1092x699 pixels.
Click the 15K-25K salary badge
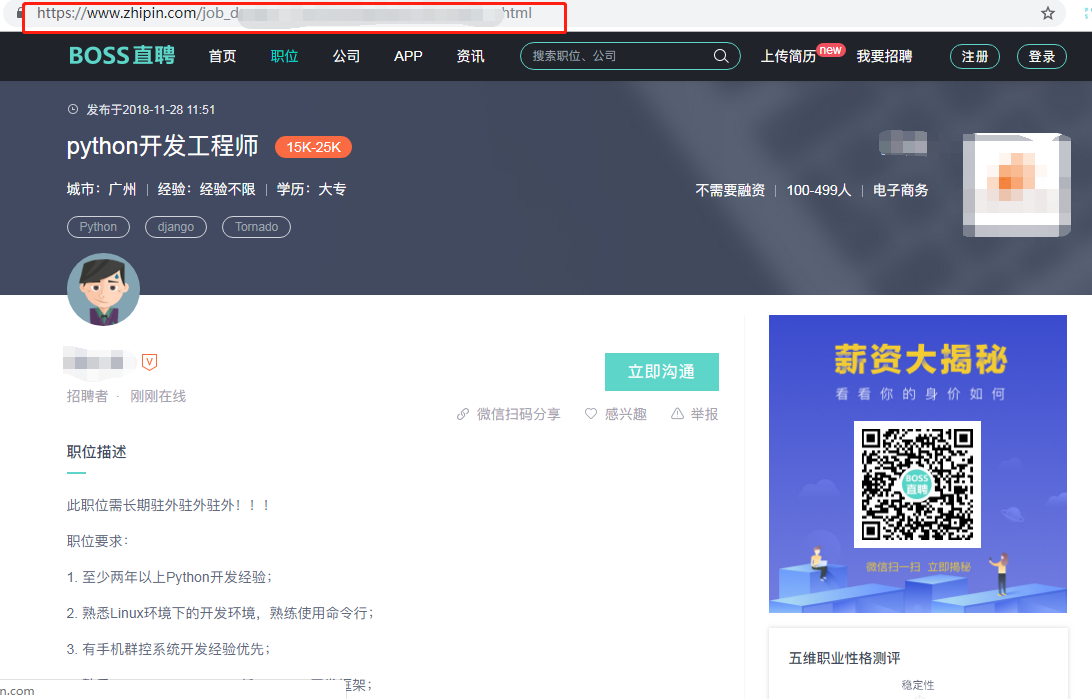(x=313, y=147)
